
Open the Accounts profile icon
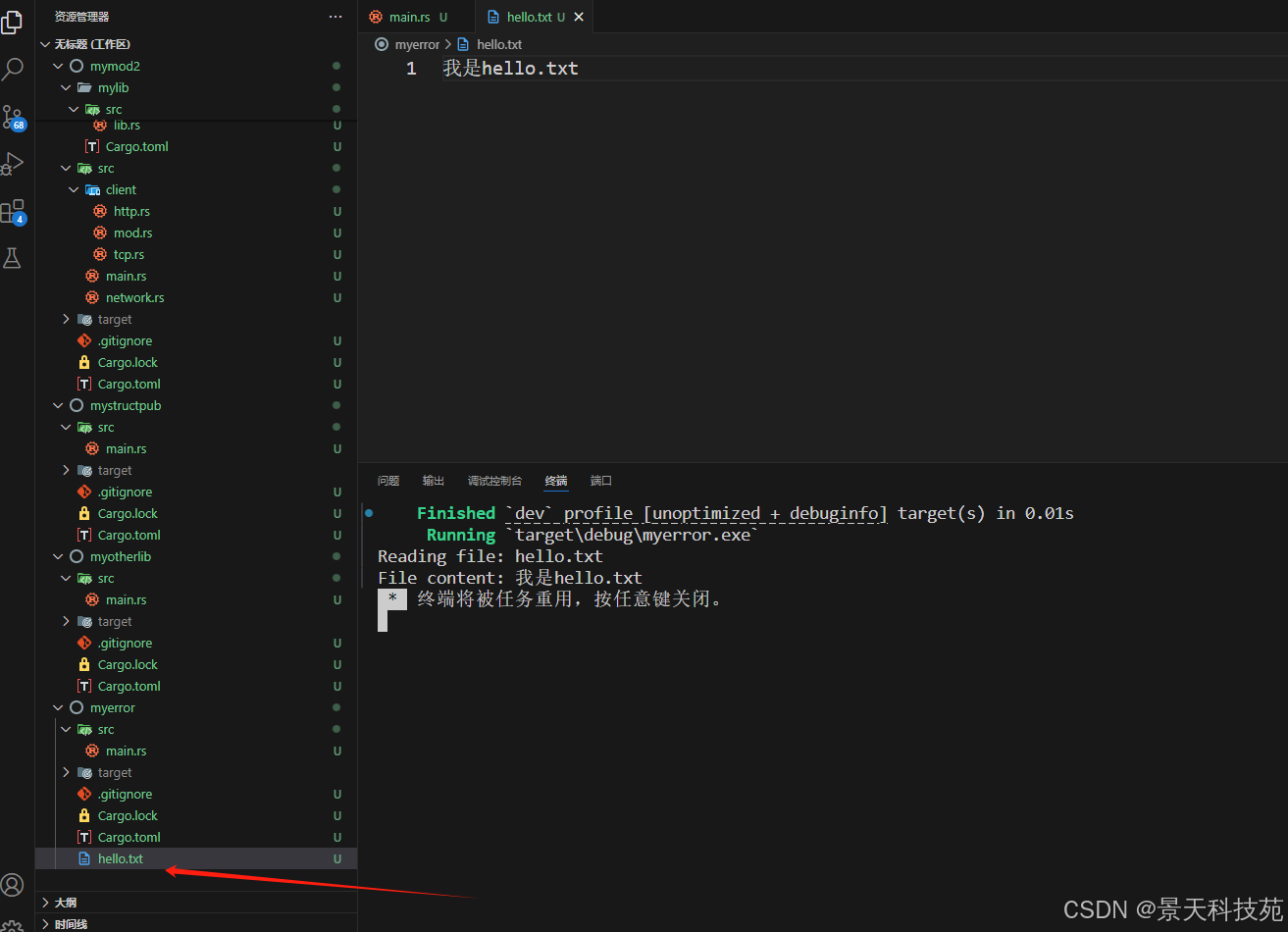tap(13, 885)
